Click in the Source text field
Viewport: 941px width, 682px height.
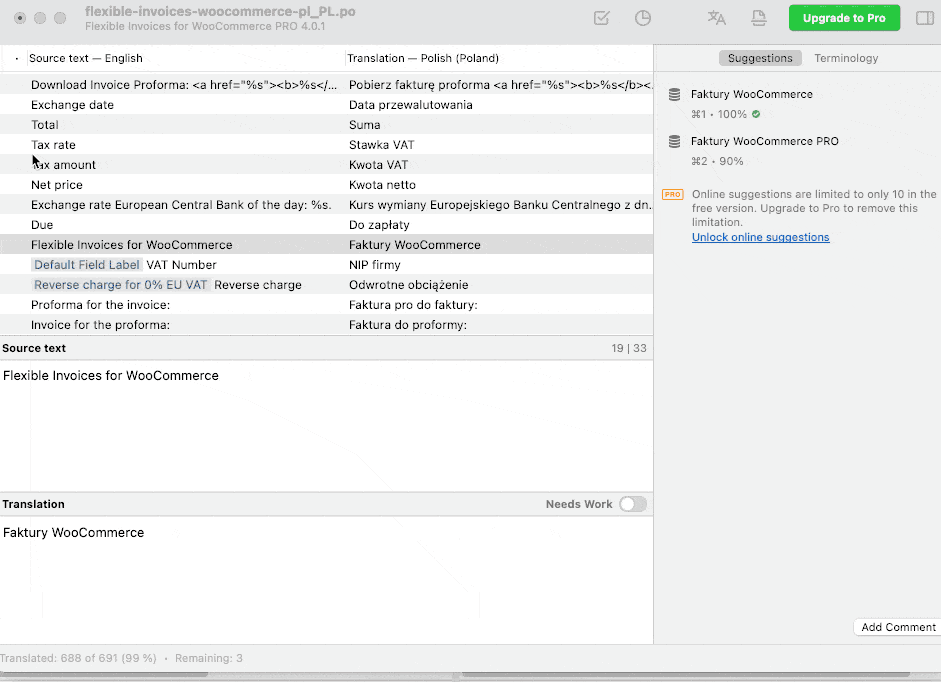(x=326, y=426)
